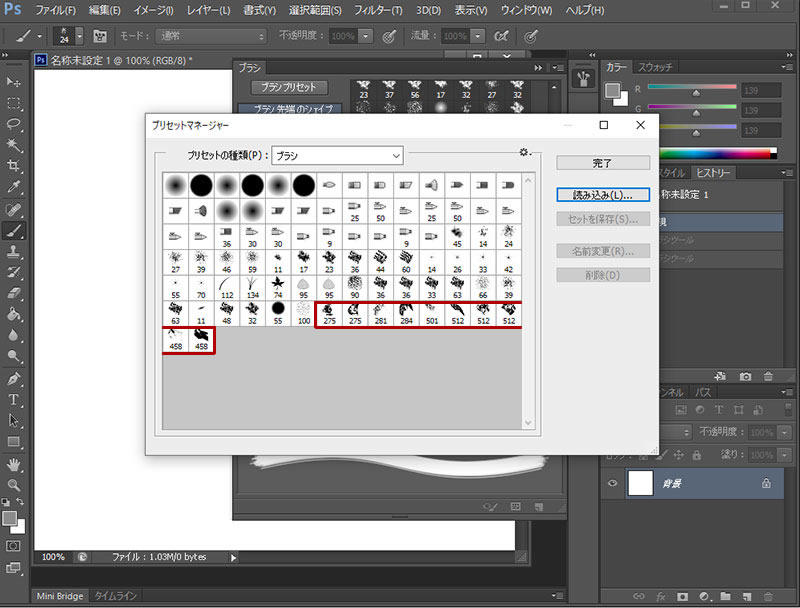
Task: Click the 読み込み(L)... button
Action: coord(603,195)
